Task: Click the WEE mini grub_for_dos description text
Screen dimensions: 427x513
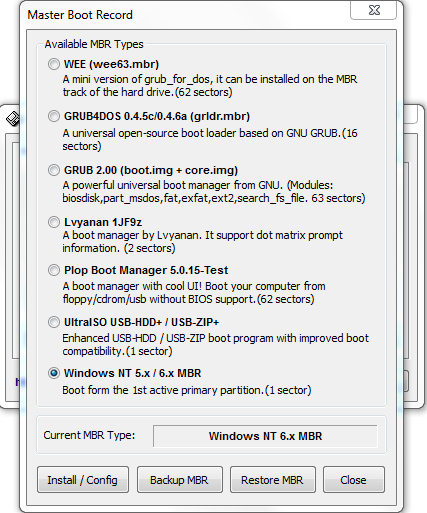Action: tap(210, 86)
